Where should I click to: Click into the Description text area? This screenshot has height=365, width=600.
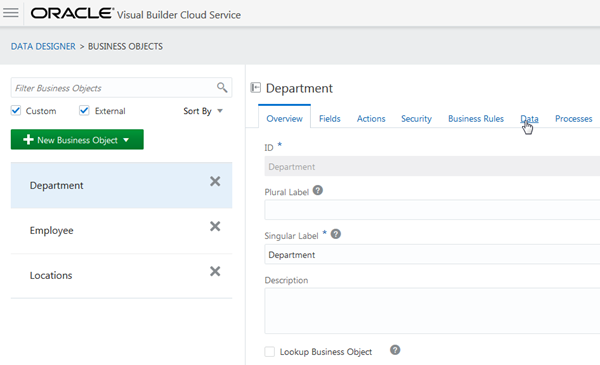click(x=432, y=311)
